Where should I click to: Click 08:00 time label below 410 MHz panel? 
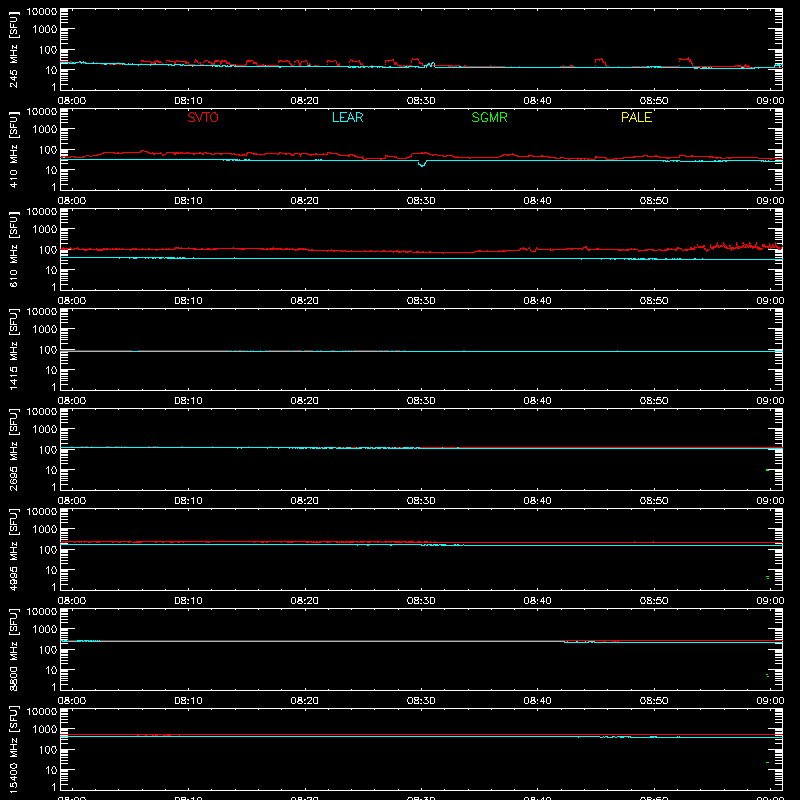click(72, 201)
